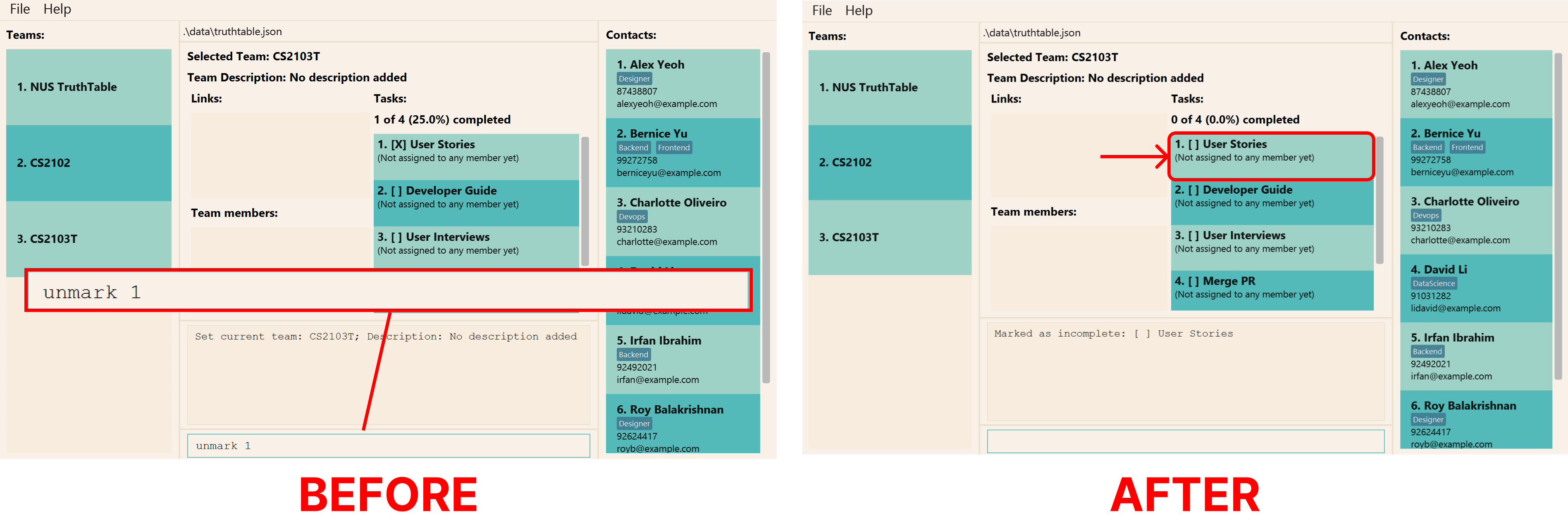This screenshot has width=1568, height=530.
Task: Select Irfan Ibrahim contact in BEFORE window
Action: click(x=683, y=360)
